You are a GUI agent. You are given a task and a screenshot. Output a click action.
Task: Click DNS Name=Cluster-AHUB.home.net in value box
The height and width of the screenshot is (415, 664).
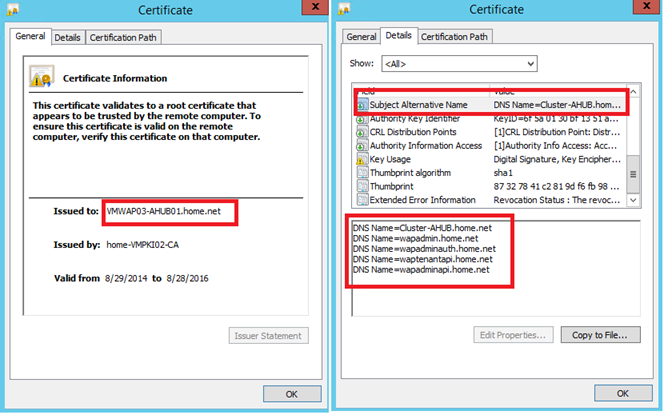click(x=422, y=228)
